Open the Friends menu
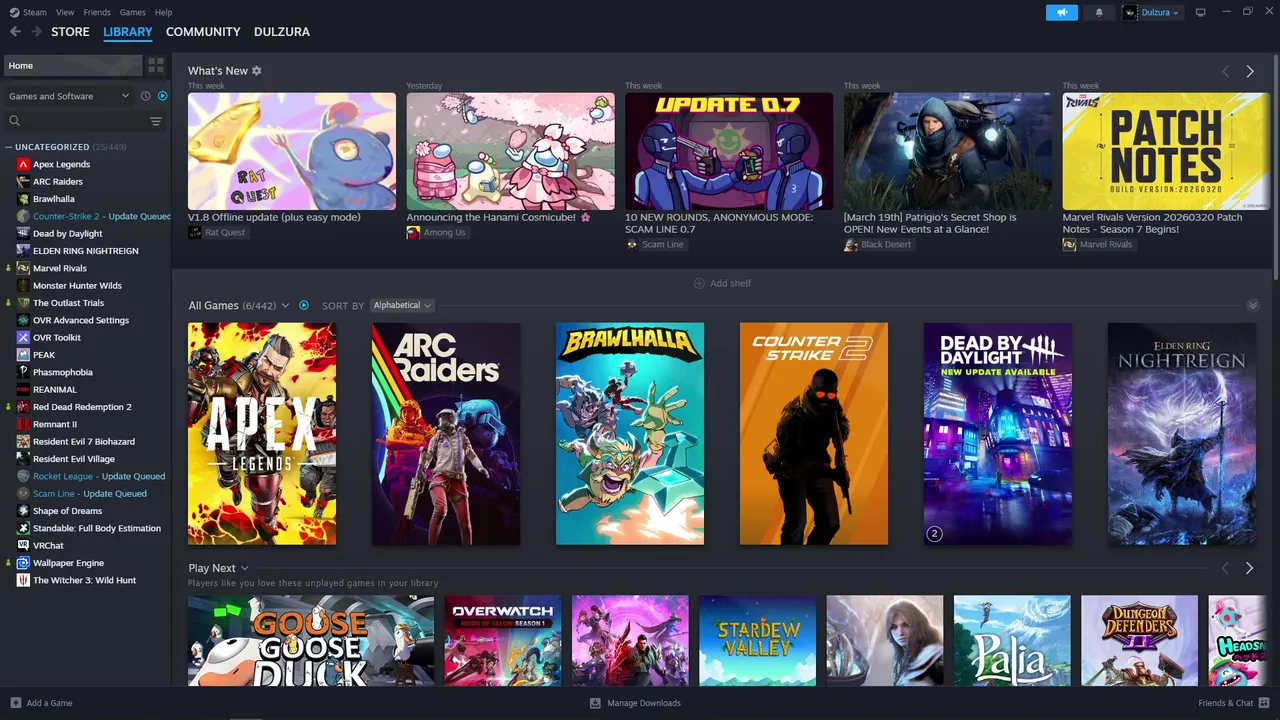The height and width of the screenshot is (720, 1280). click(x=97, y=12)
